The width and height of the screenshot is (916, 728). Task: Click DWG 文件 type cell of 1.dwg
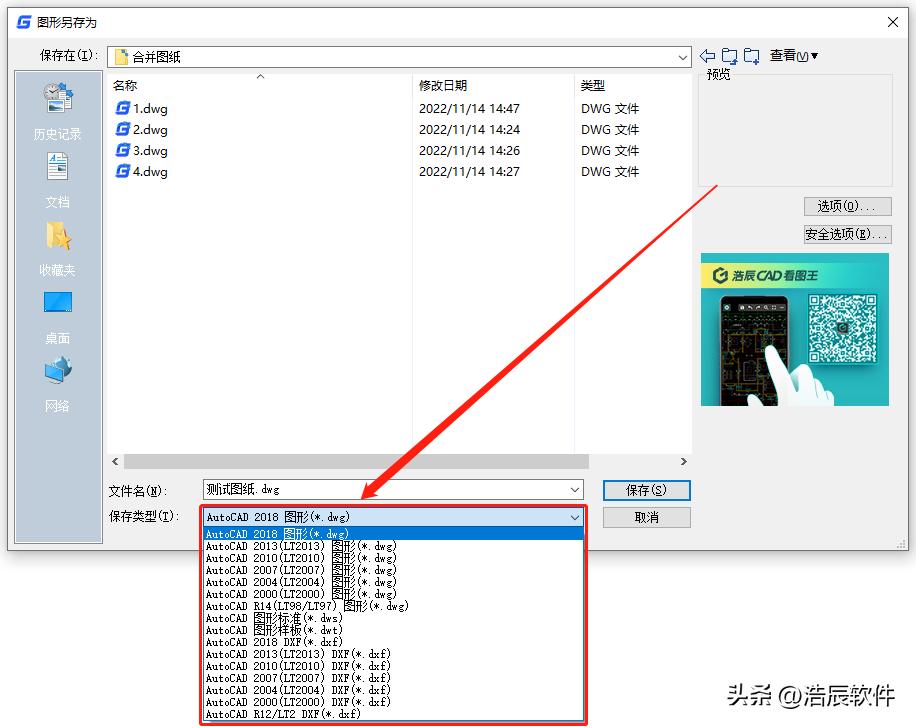610,108
